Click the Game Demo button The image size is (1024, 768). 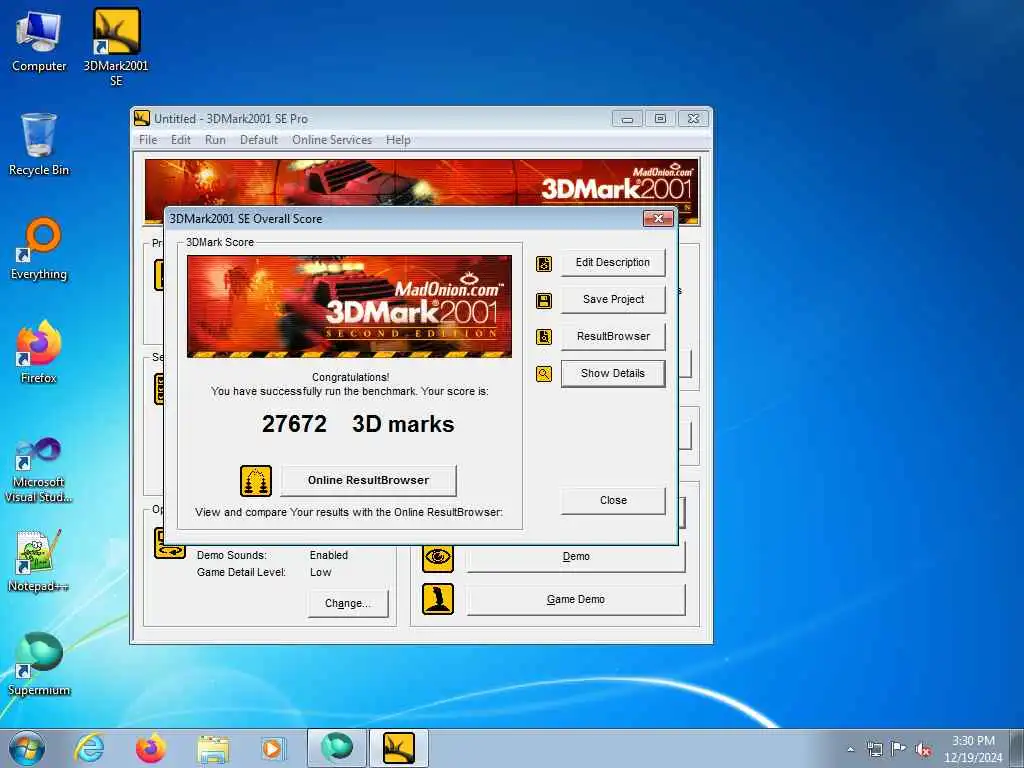click(x=576, y=600)
